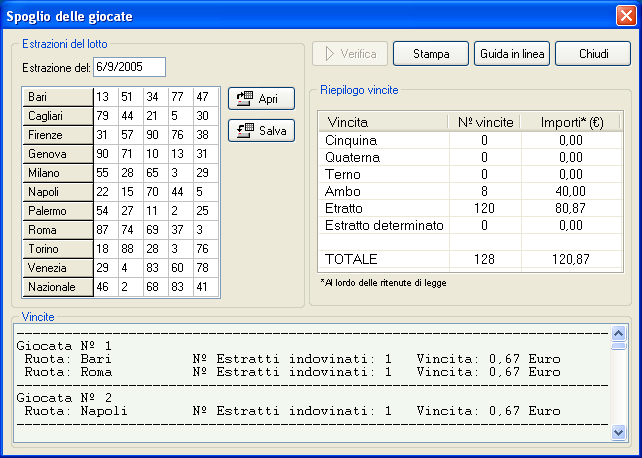Image resolution: width=642 pixels, height=458 pixels.
Task: Select the Palermo row header
Action: click(x=58, y=211)
